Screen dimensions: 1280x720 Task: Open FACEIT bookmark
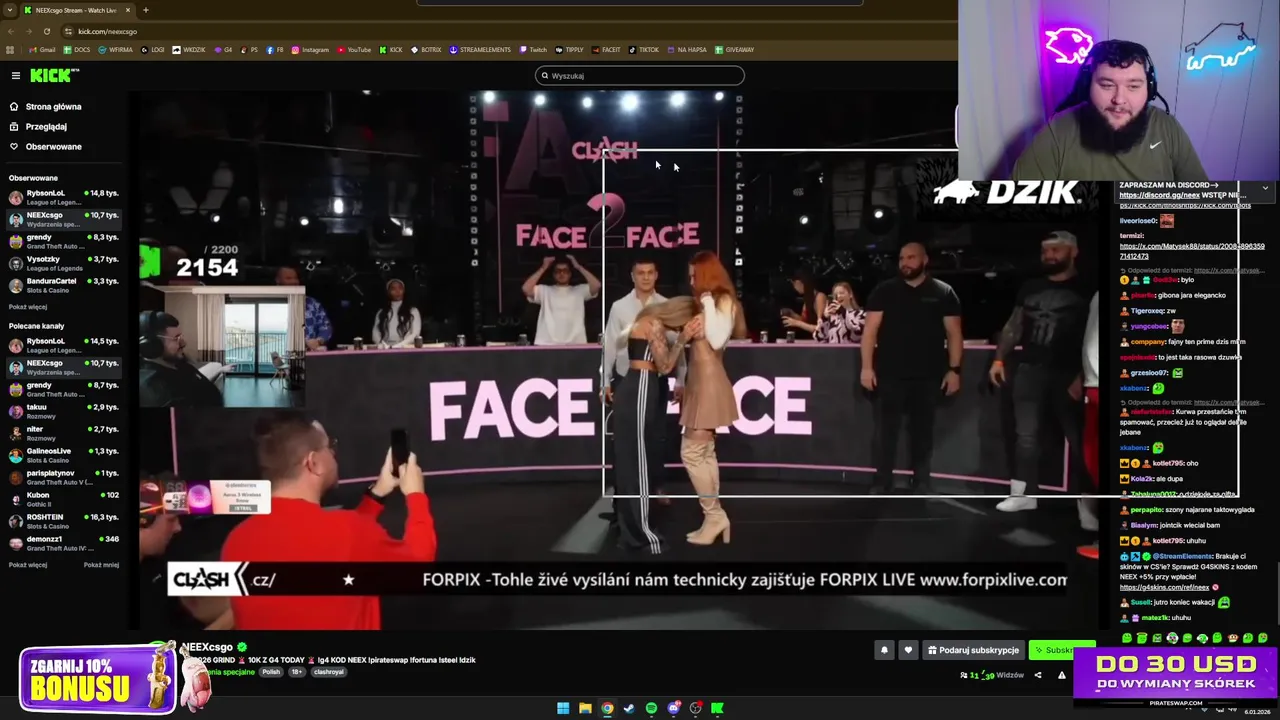606,50
